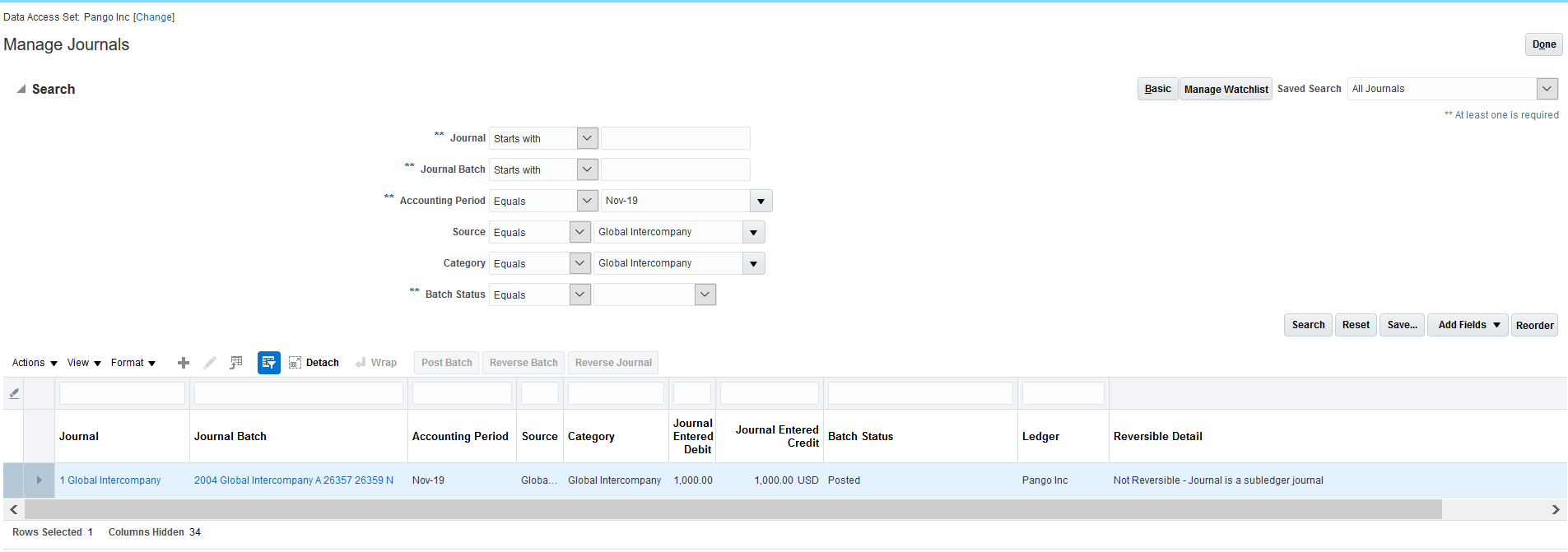This screenshot has height=552, width=1568.
Task: Click the Detach table icon
Action: (314, 363)
